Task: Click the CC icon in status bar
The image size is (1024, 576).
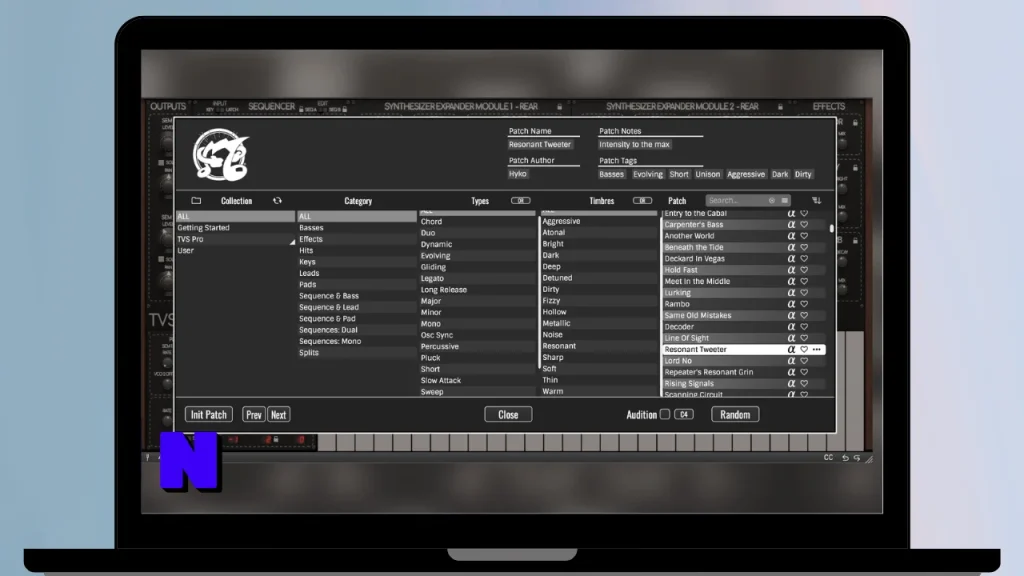Action: (828, 458)
